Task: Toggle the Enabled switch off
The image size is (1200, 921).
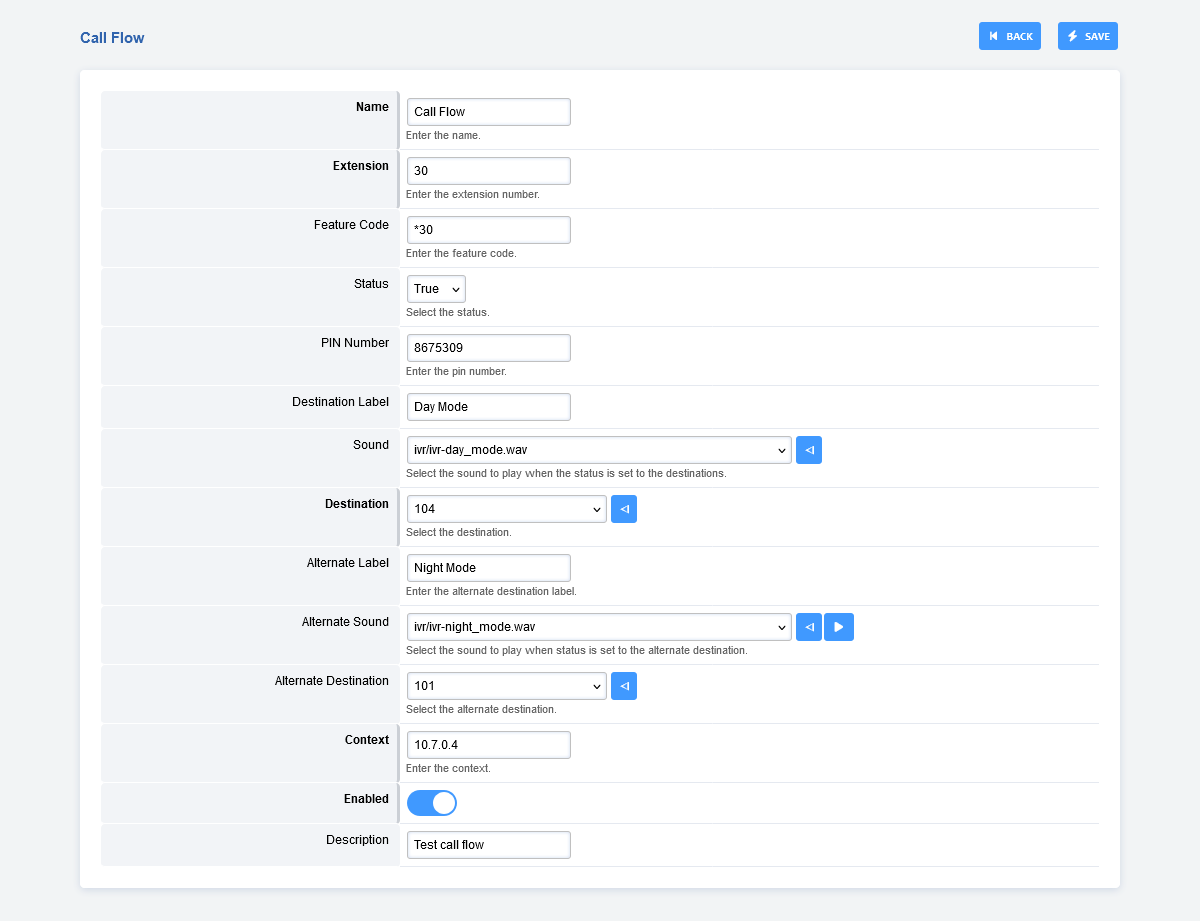Action: point(432,803)
